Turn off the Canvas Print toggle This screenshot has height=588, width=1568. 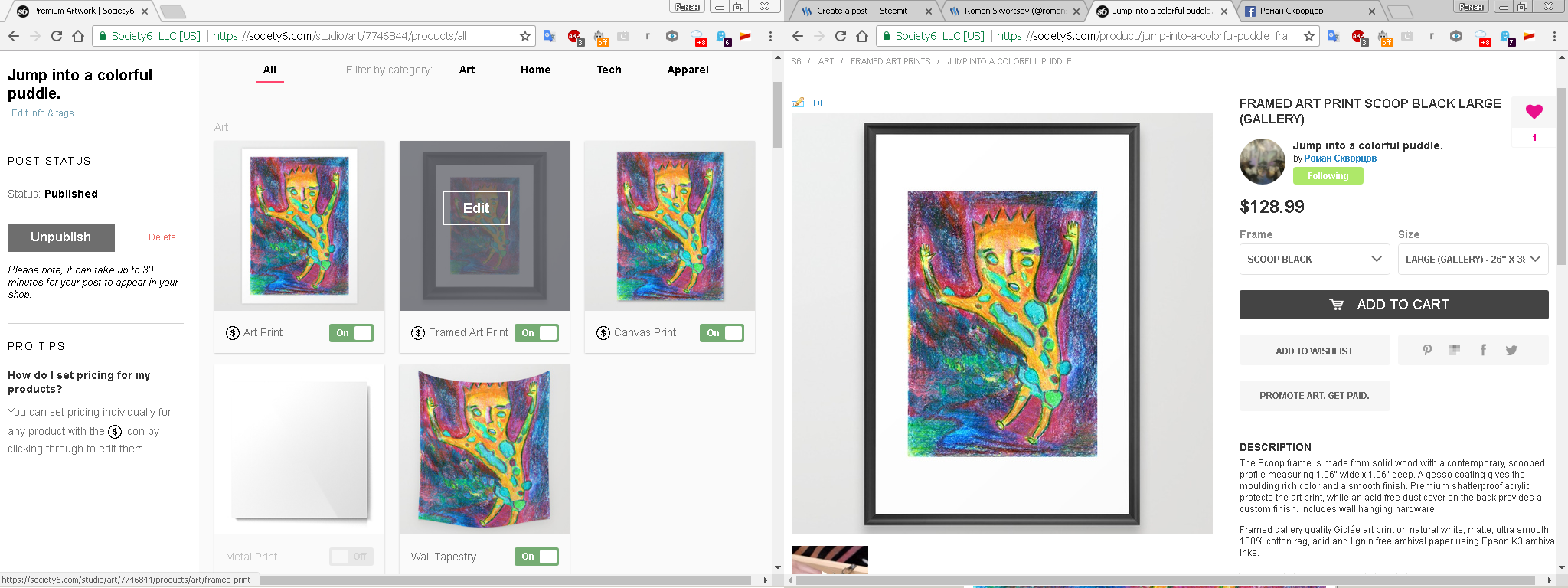[x=722, y=333]
